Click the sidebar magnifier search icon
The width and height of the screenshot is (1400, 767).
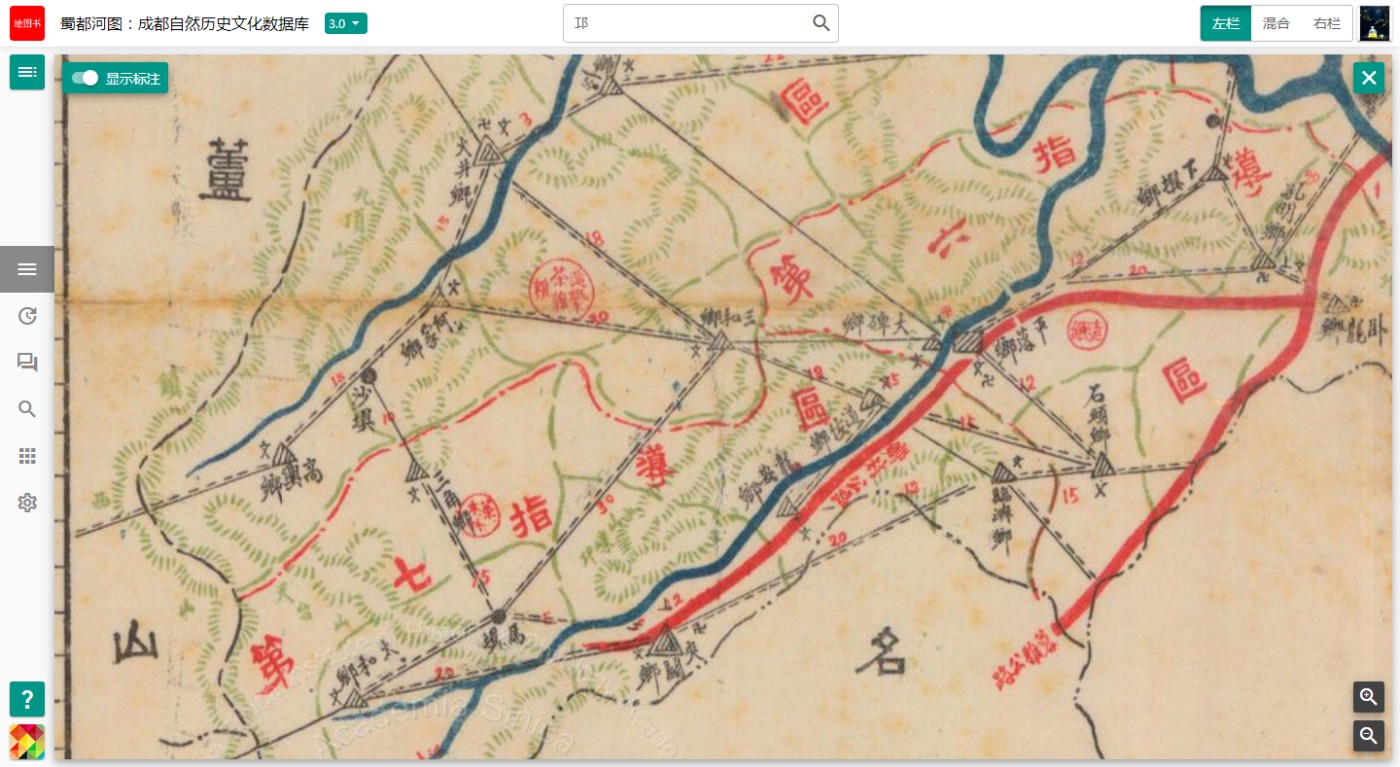click(x=27, y=409)
